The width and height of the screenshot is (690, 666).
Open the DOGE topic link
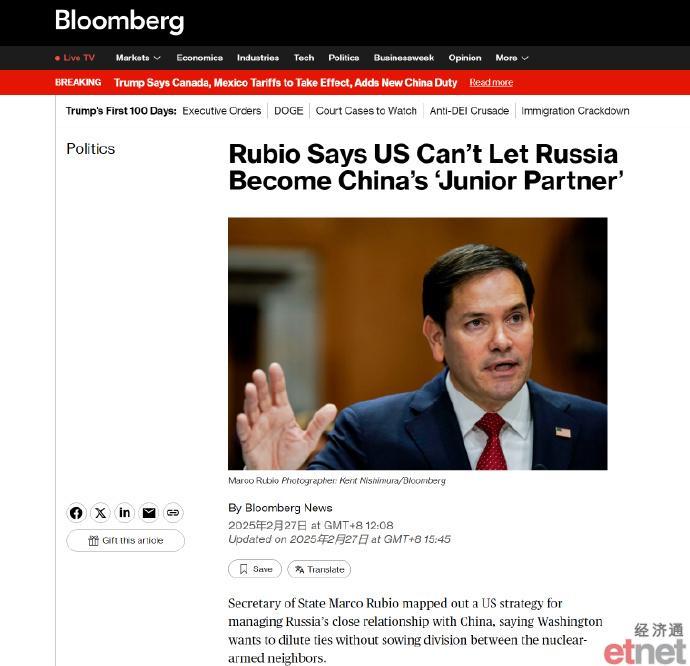pos(289,111)
